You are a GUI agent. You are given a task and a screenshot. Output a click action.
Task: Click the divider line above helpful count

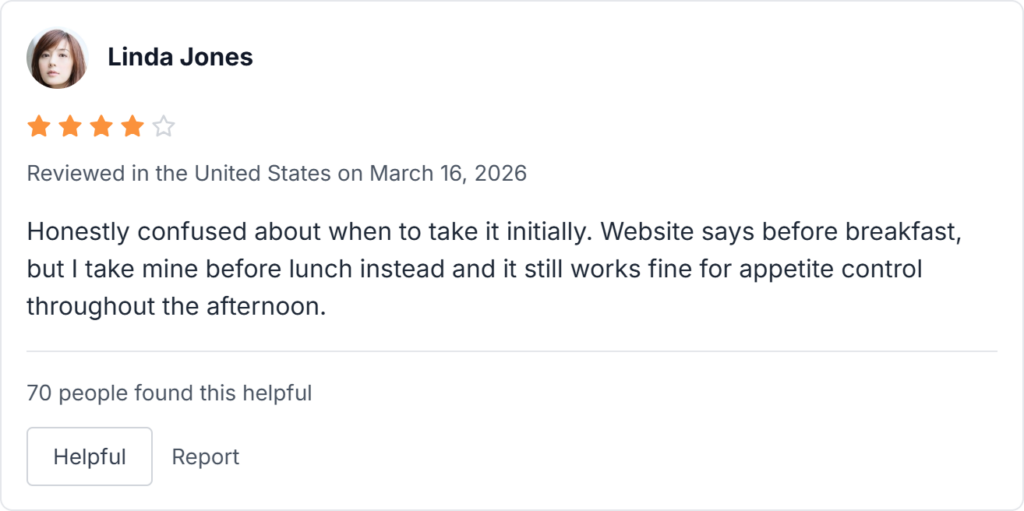[x=511, y=351]
